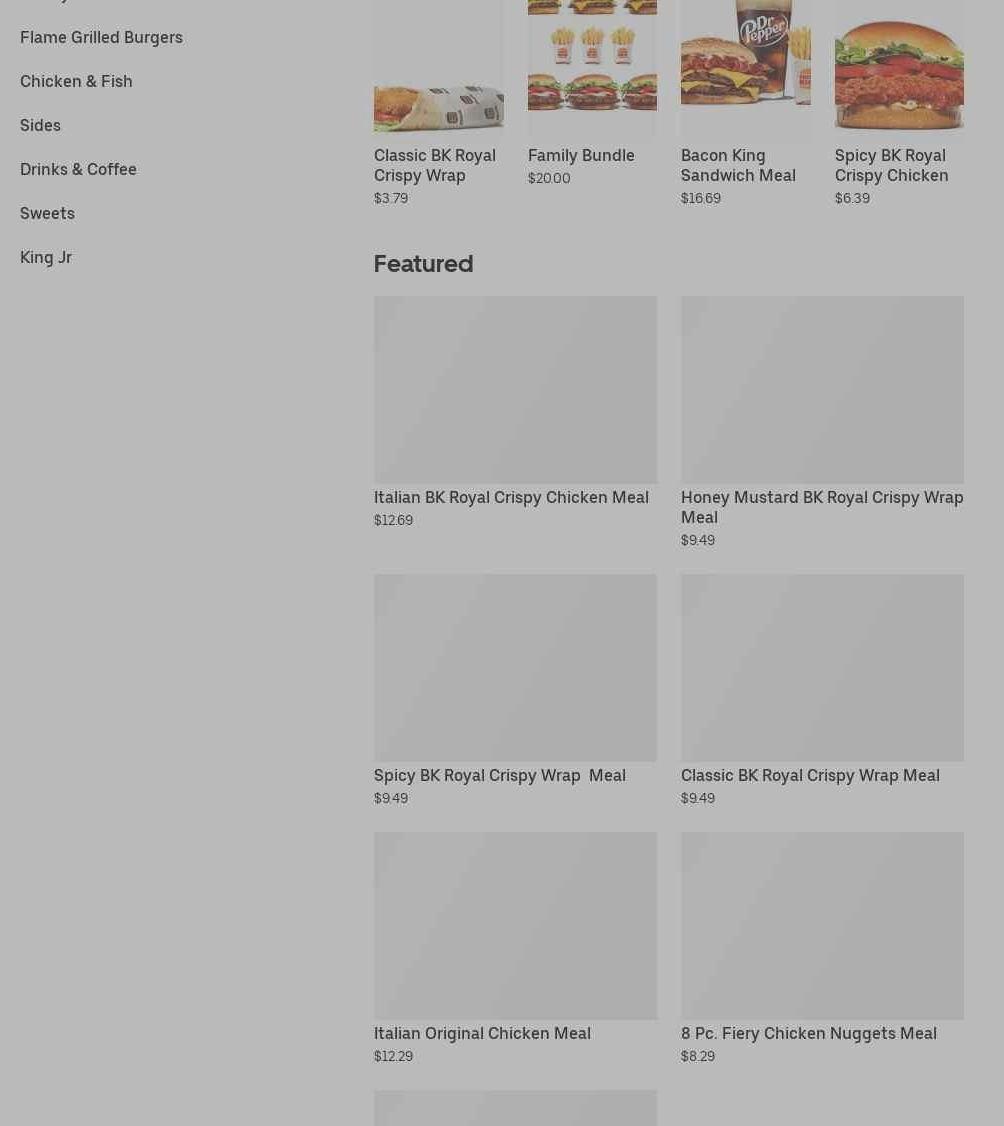1004x1126 pixels.
Task: Open the Drinks & Coffee menu section
Action: 78,169
